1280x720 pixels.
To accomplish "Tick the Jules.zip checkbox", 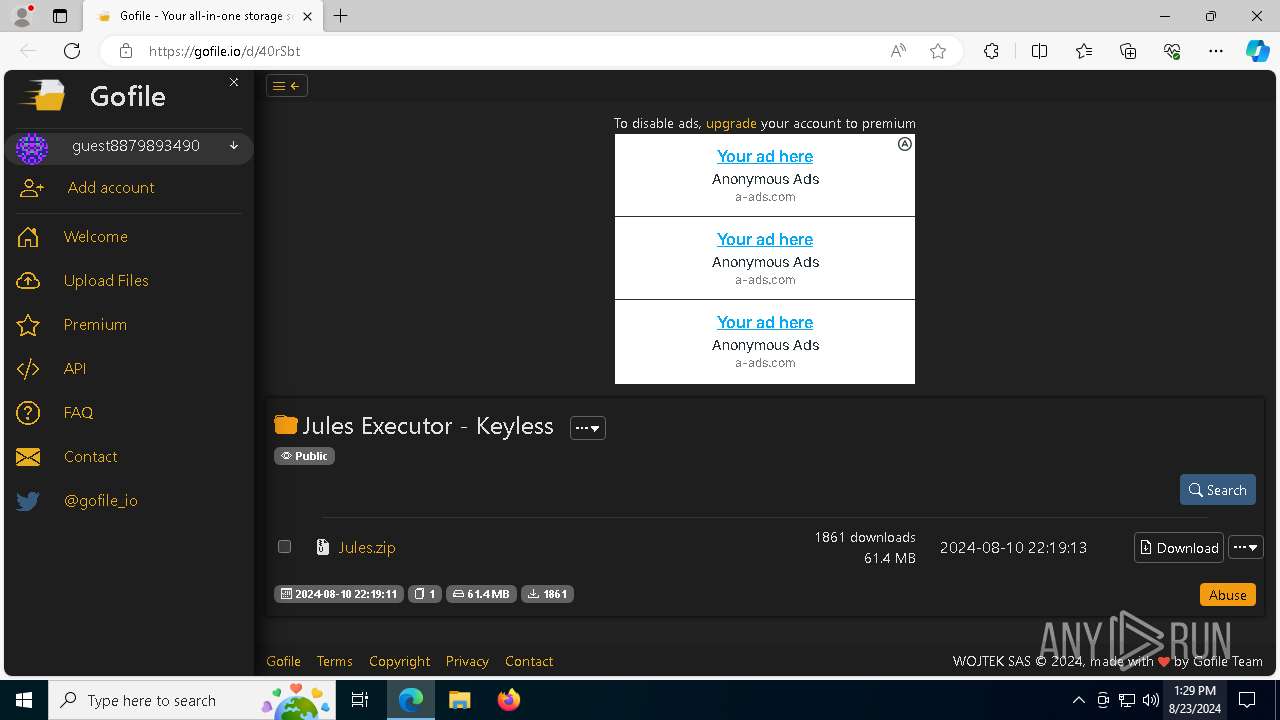I will (284, 547).
